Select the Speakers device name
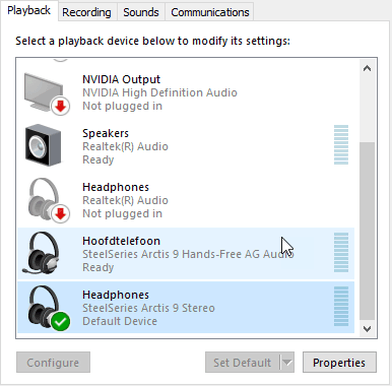Image resolution: width=392 pixels, height=386 pixels. point(105,133)
